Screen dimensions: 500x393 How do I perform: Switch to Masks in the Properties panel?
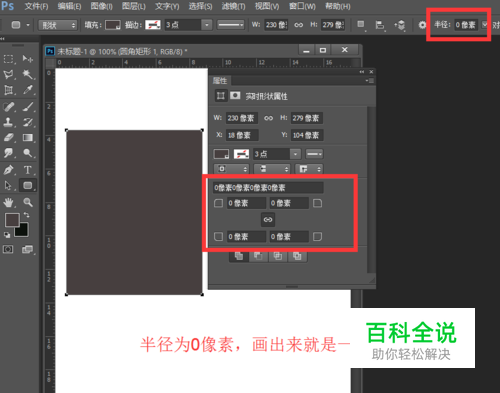235,96
